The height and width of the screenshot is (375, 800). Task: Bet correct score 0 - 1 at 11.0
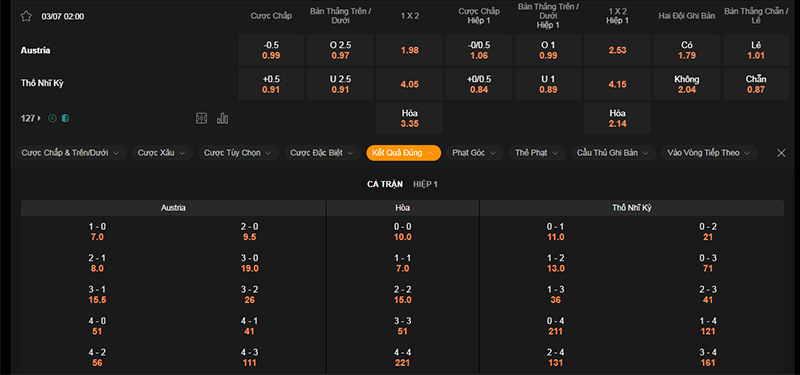click(x=556, y=232)
